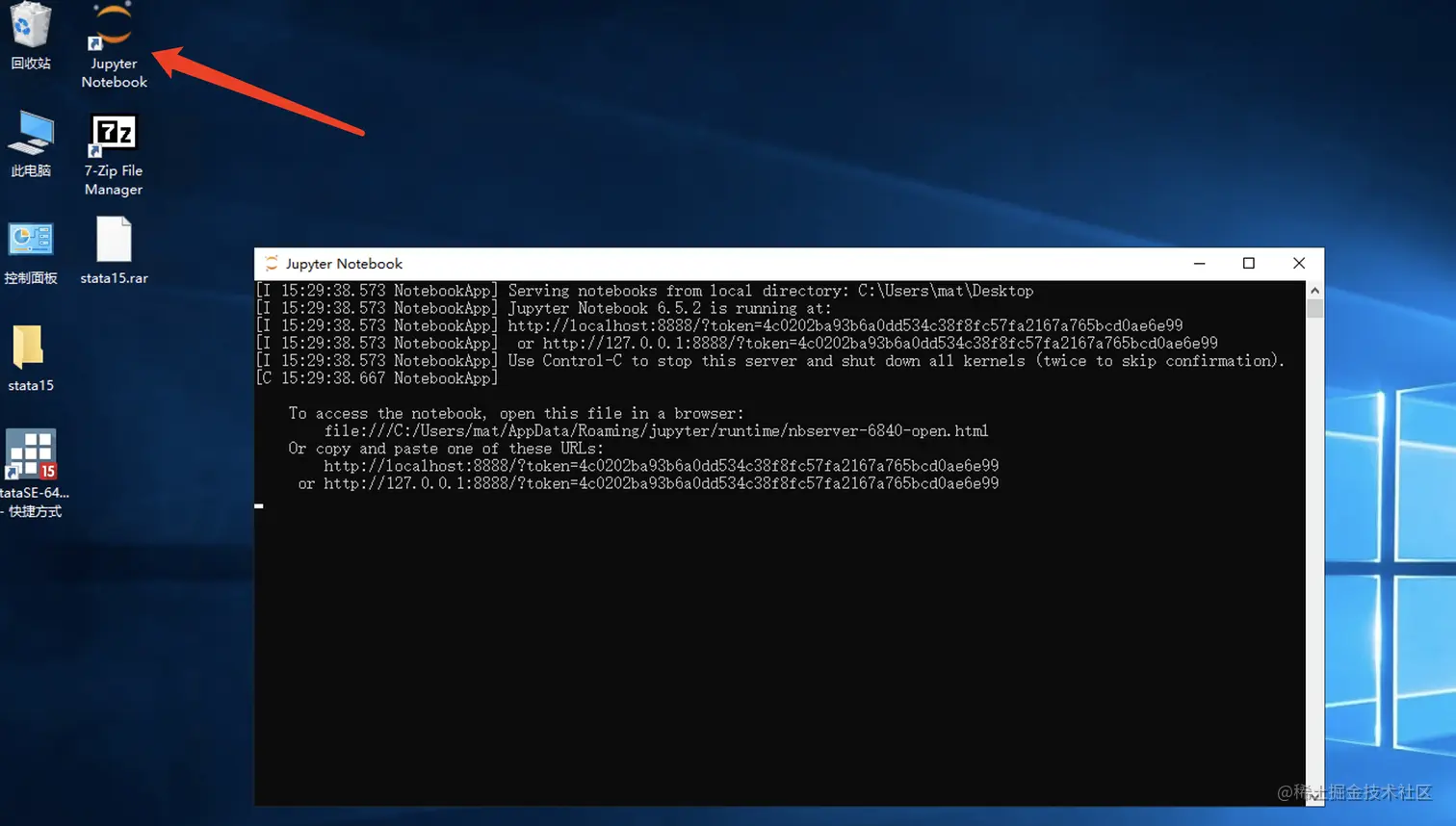The height and width of the screenshot is (826, 1456).
Task: Click the nbserver-6840-open.html file path line
Action: point(656,431)
